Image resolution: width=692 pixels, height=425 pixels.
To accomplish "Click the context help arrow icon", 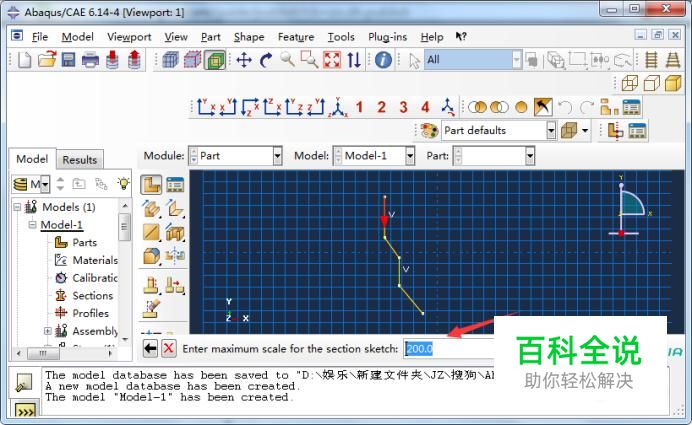I will (461, 37).
